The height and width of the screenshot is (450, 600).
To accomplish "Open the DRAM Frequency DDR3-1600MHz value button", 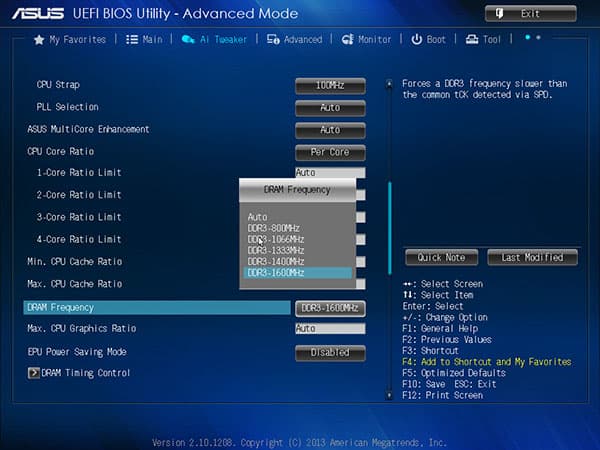I will pyautogui.click(x=330, y=308).
